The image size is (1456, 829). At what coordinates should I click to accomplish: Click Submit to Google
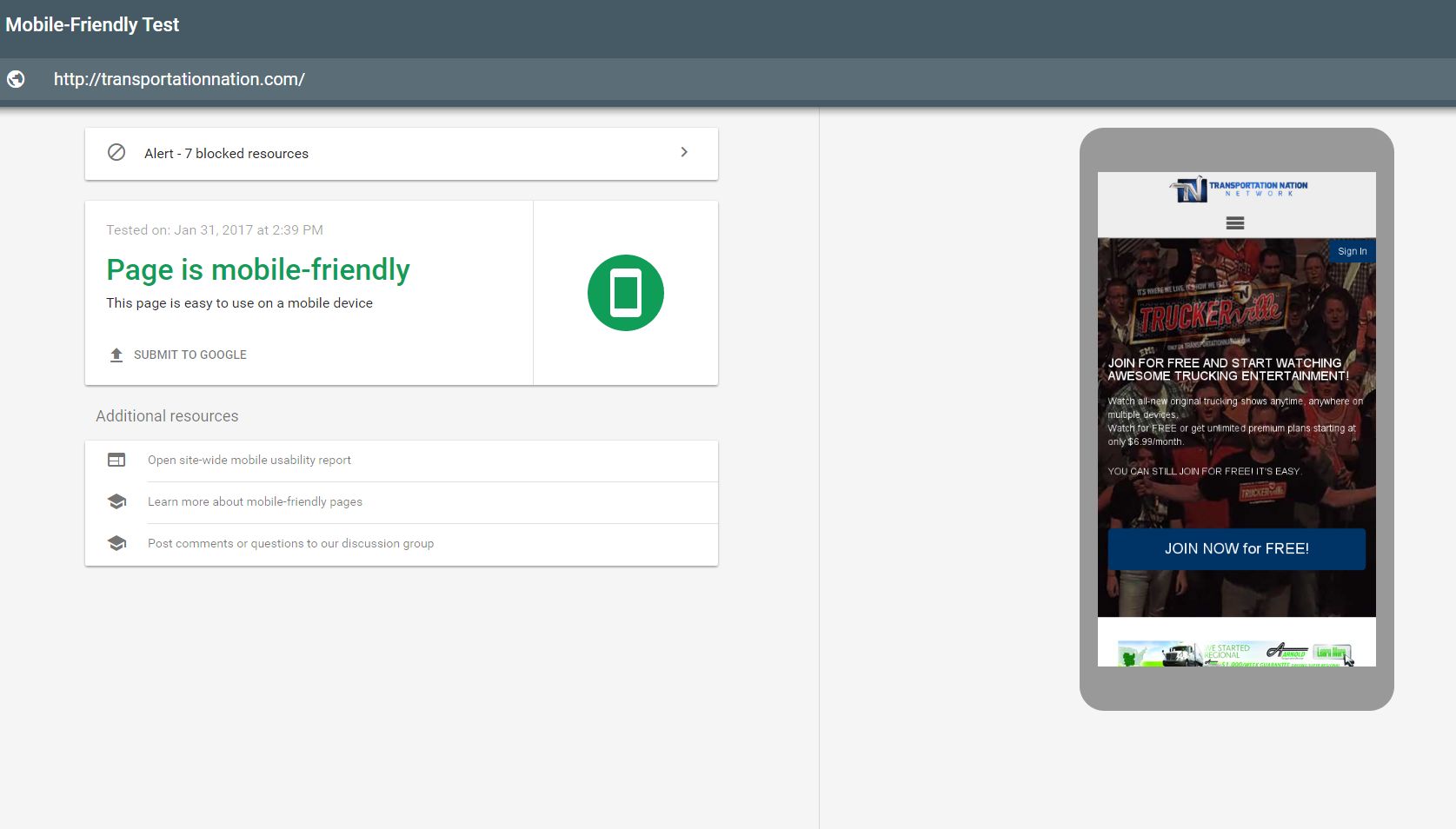coord(190,355)
